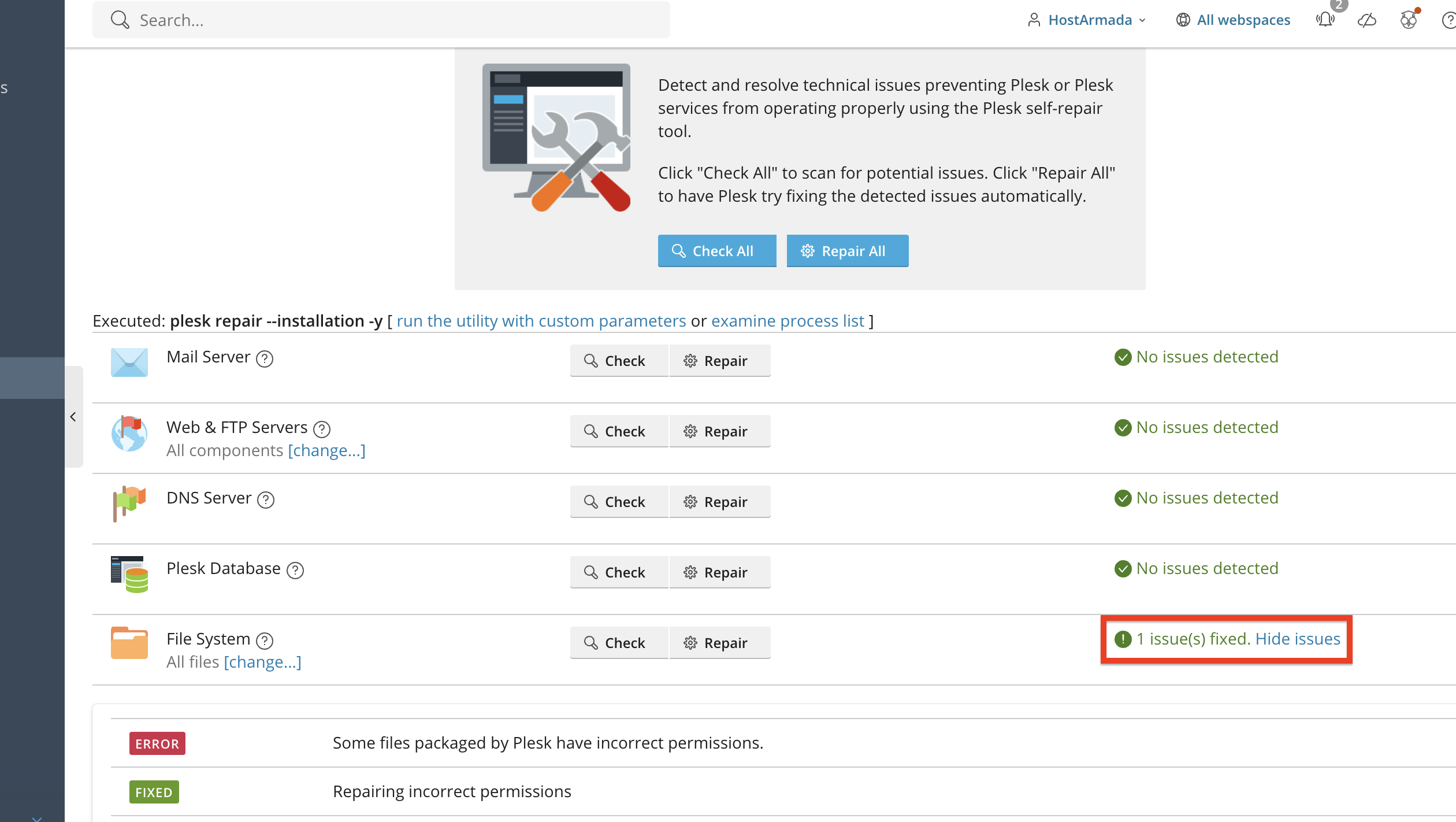The width and height of the screenshot is (1456, 822).
Task: Click the DNS Server flags icon
Action: click(x=129, y=503)
